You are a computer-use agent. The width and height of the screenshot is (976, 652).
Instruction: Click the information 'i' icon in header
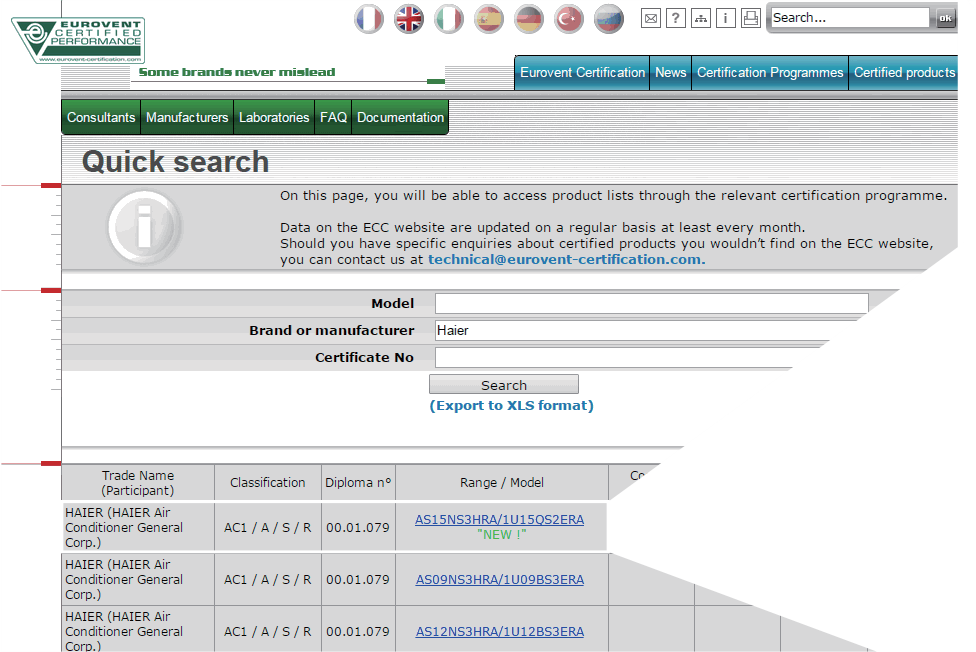(726, 18)
